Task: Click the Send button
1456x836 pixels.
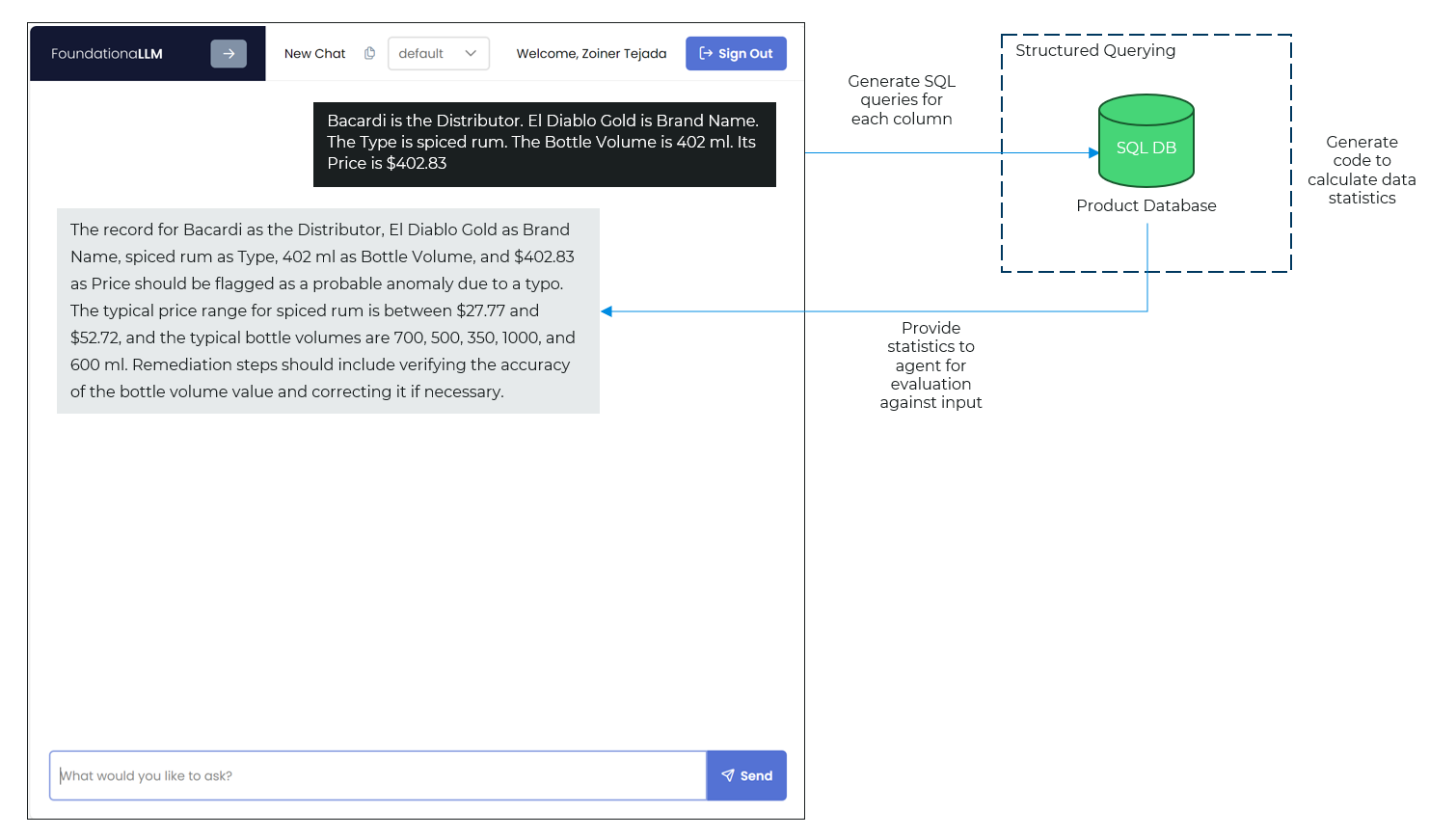Action: (x=746, y=775)
